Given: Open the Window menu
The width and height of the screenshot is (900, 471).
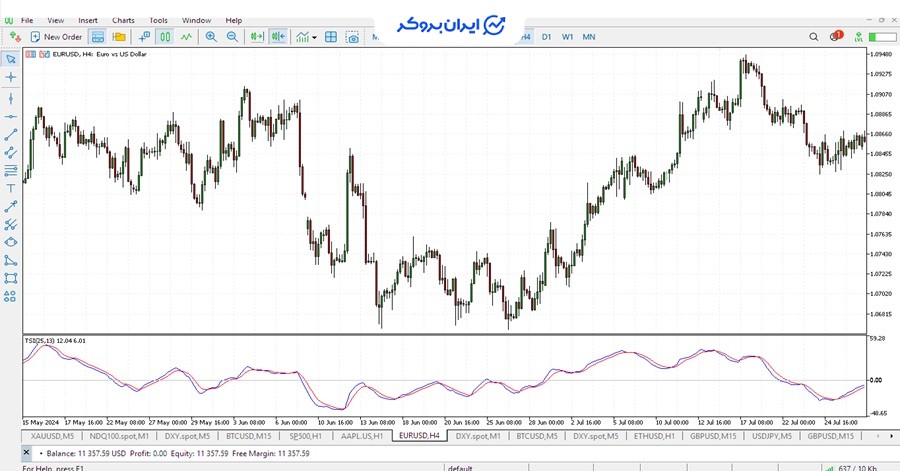Looking at the screenshot, I should tap(197, 20).
